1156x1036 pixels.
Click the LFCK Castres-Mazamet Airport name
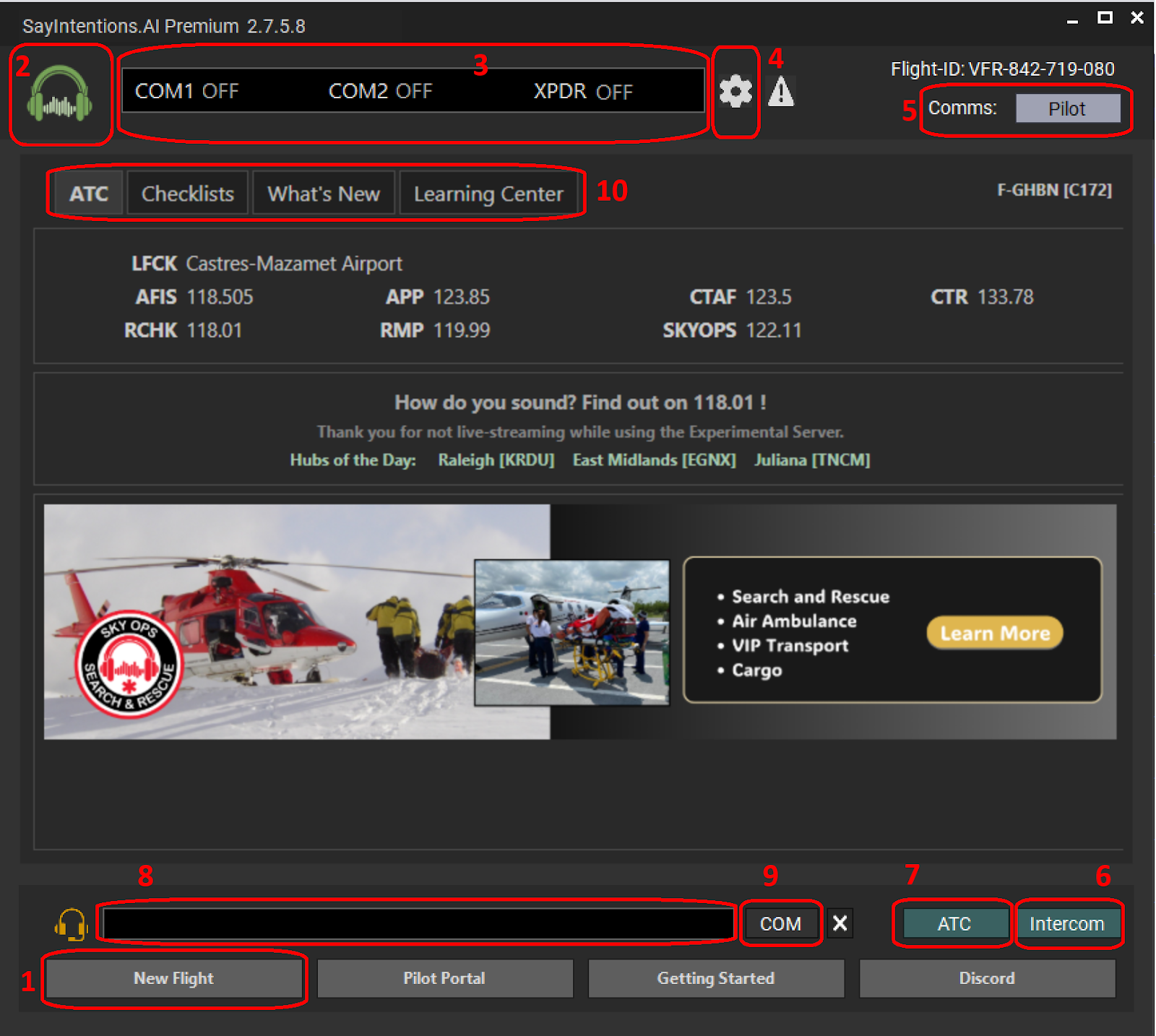click(267, 264)
